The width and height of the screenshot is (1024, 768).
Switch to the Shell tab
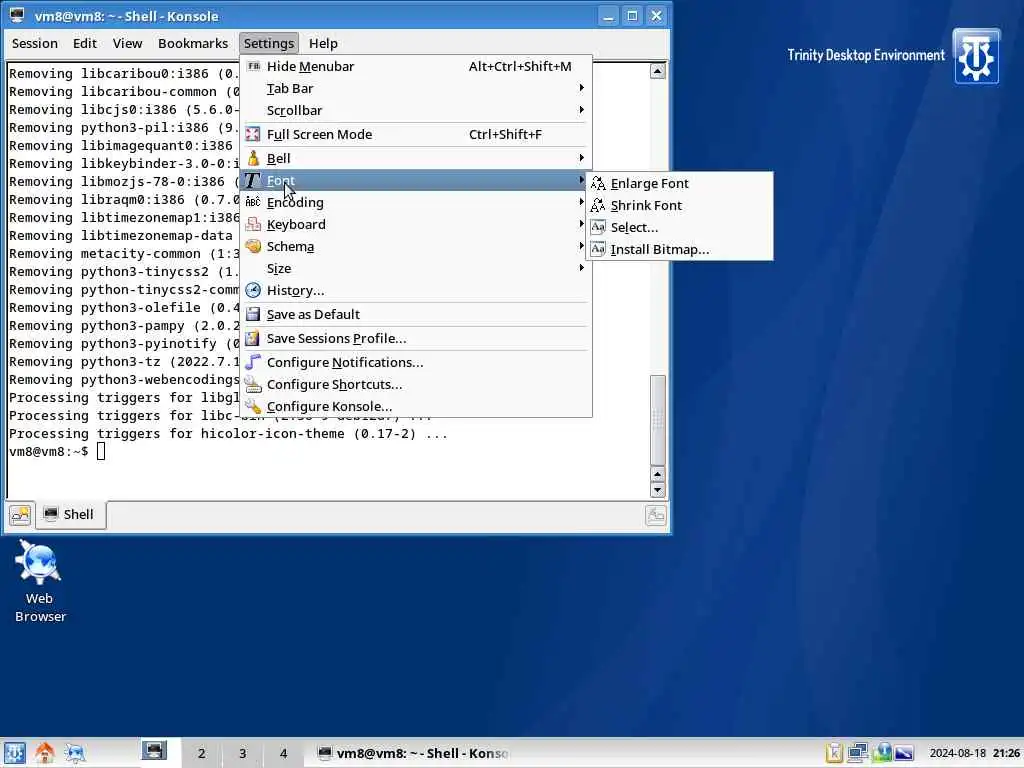point(70,515)
